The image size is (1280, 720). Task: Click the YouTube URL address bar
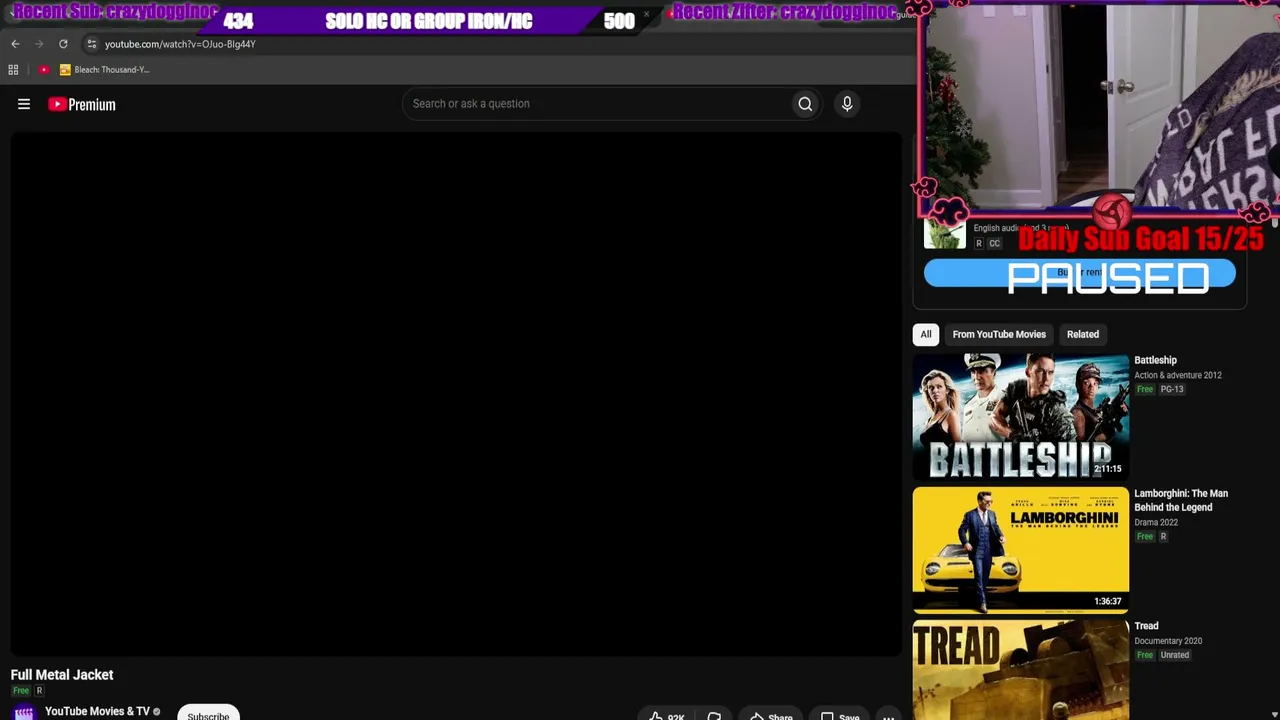(x=180, y=44)
